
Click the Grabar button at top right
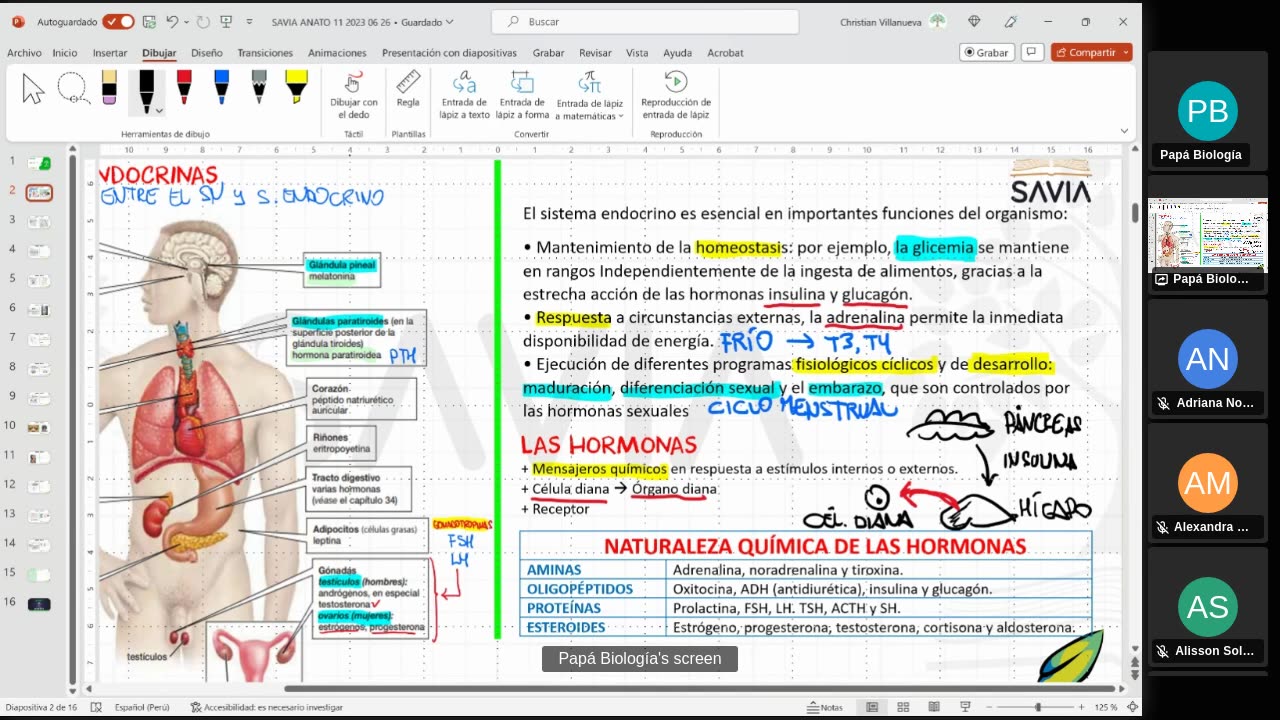(x=987, y=52)
